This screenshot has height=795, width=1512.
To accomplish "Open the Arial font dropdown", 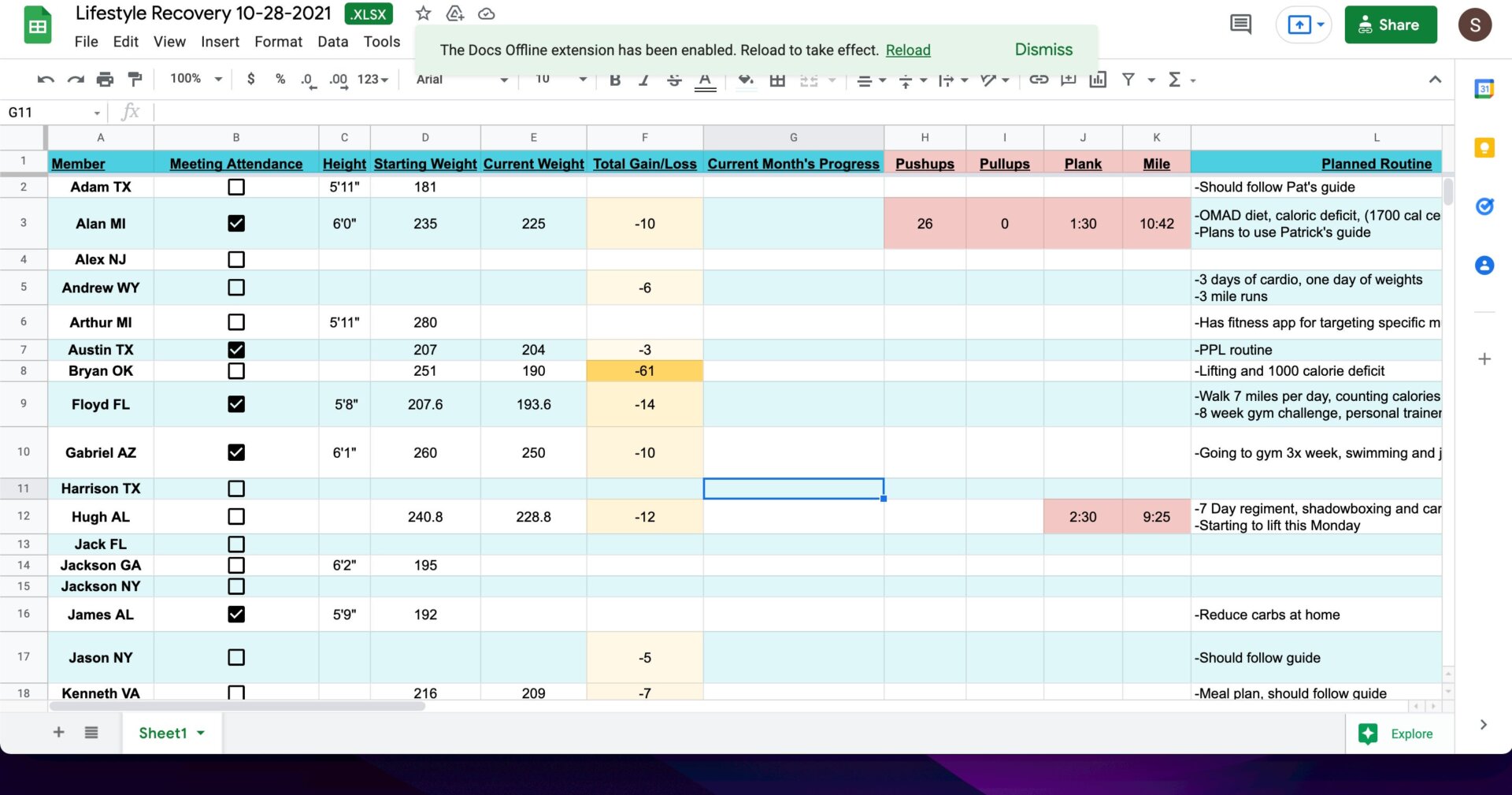I will click(x=461, y=80).
